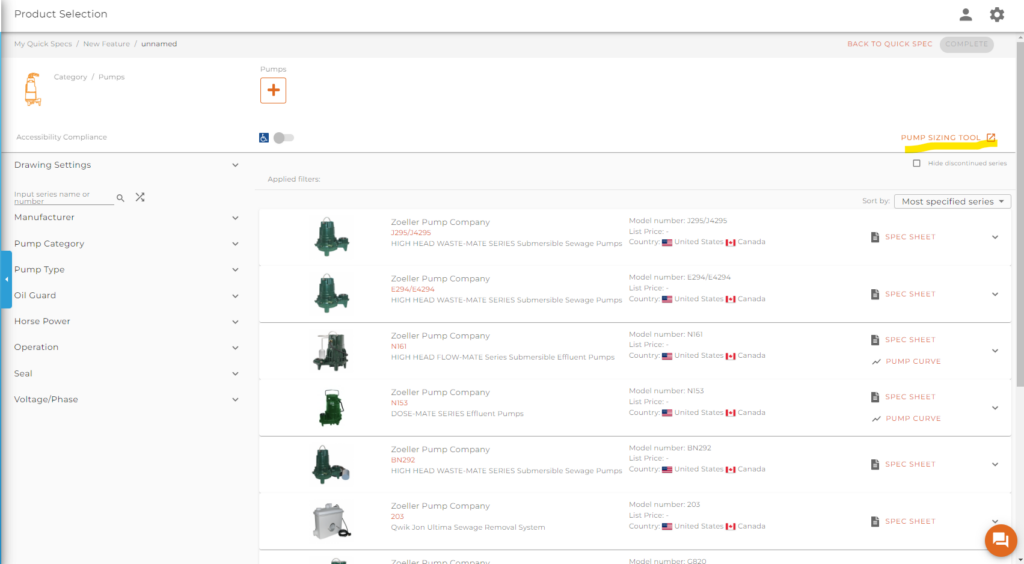Open the New Feature breadcrumb
Viewport: 1024px width, 564px height.
(106, 44)
